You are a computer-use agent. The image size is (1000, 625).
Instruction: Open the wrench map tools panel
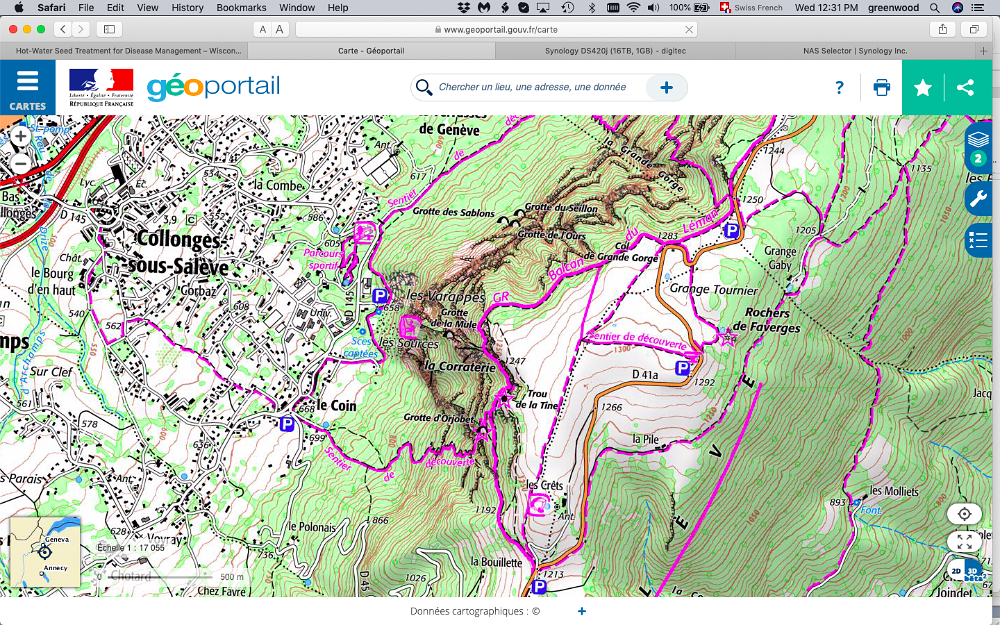coord(978,197)
